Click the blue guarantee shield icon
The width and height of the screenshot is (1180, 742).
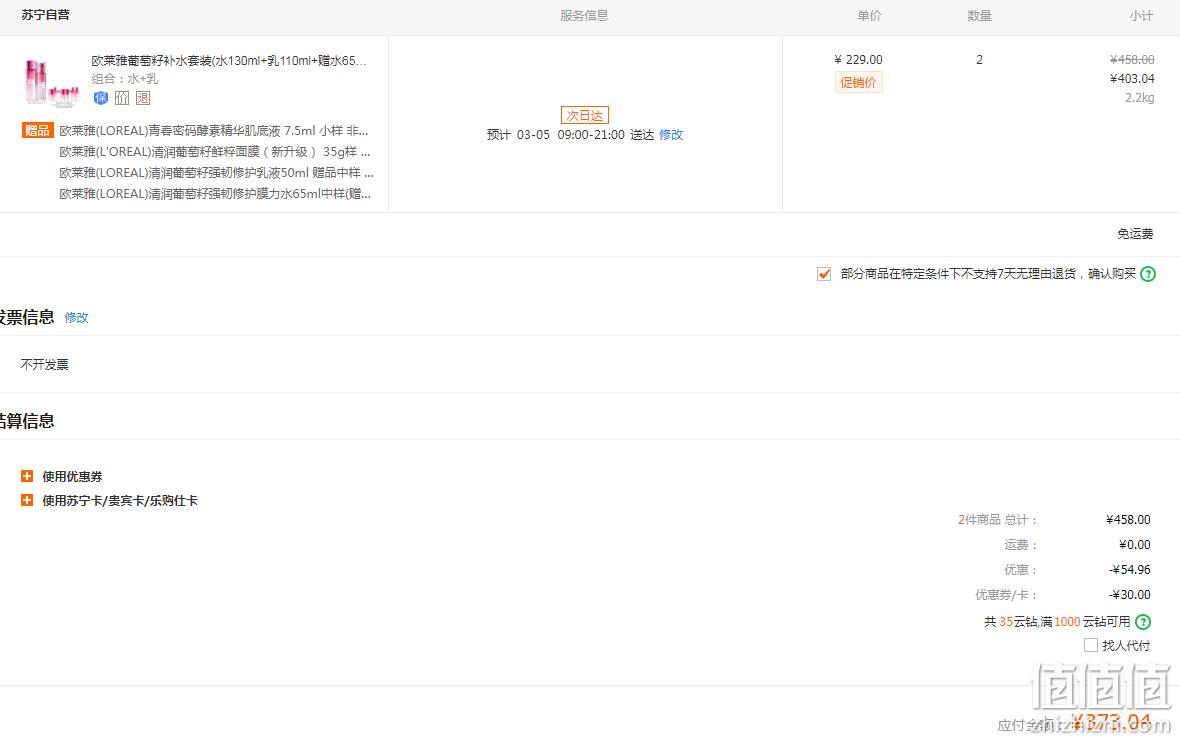coord(101,98)
